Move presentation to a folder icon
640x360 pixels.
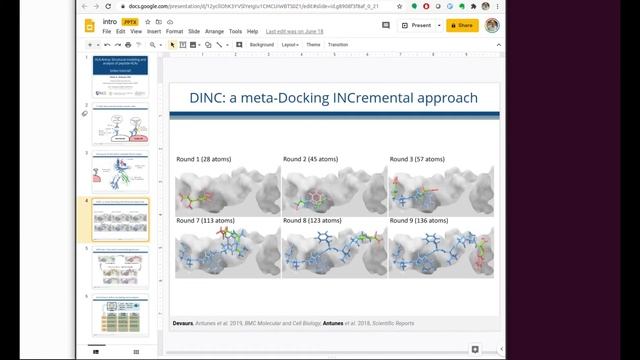click(x=159, y=22)
